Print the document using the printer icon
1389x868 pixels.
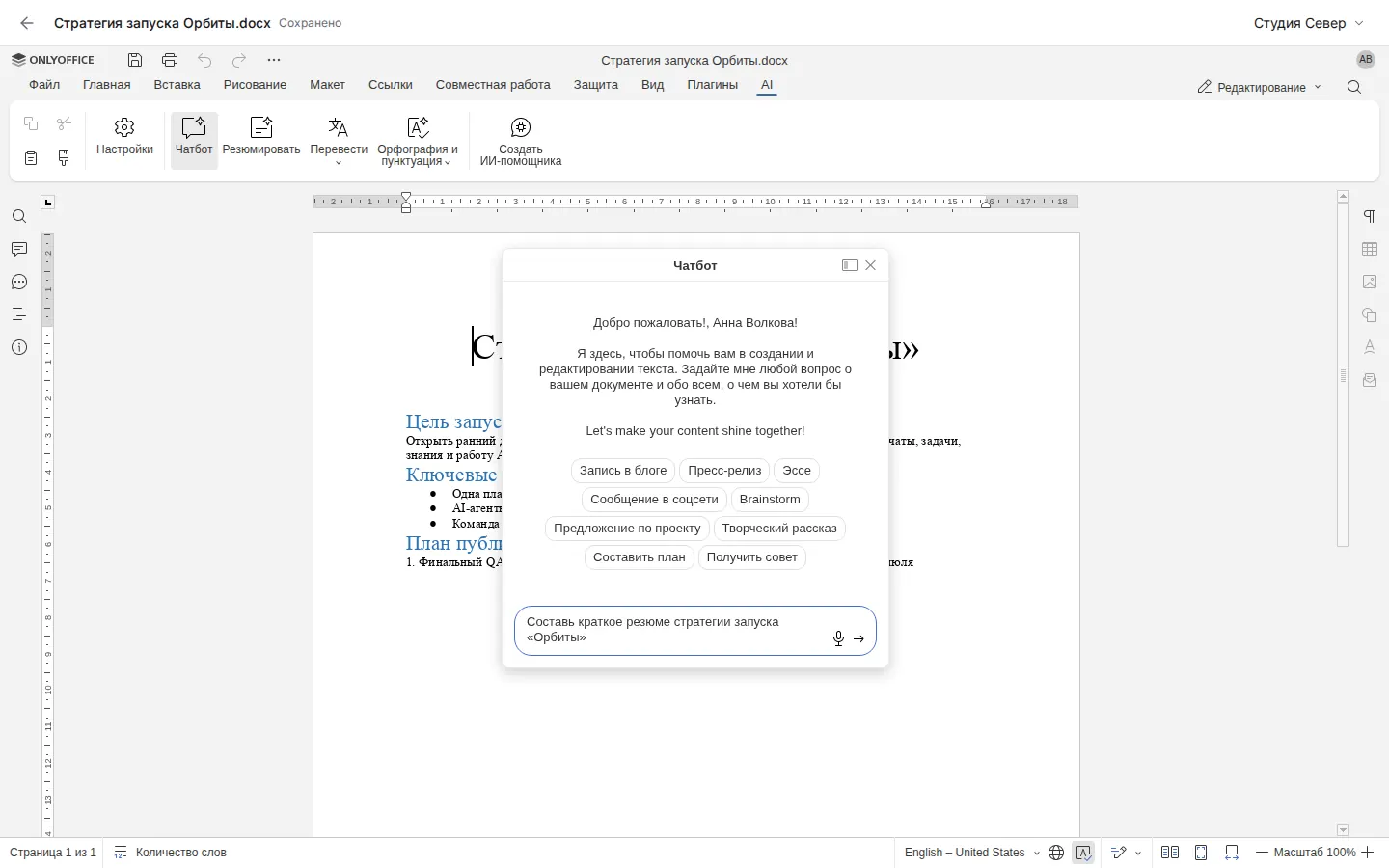coord(170,60)
